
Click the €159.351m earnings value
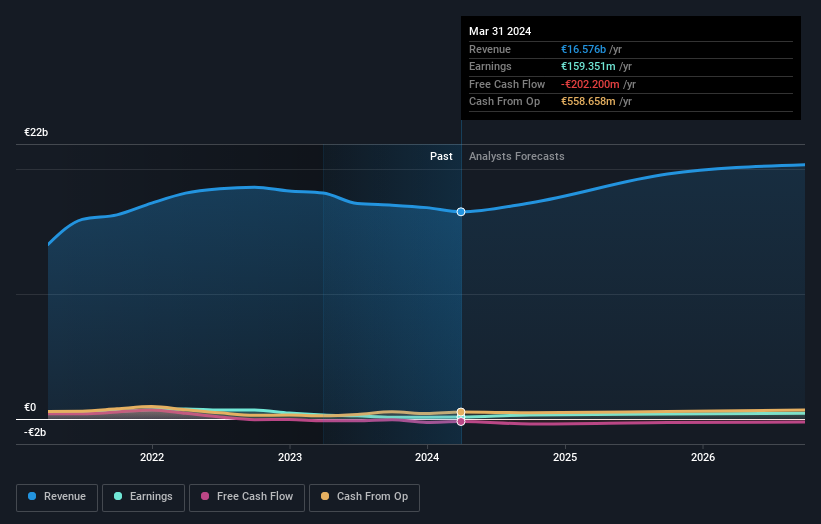click(588, 66)
